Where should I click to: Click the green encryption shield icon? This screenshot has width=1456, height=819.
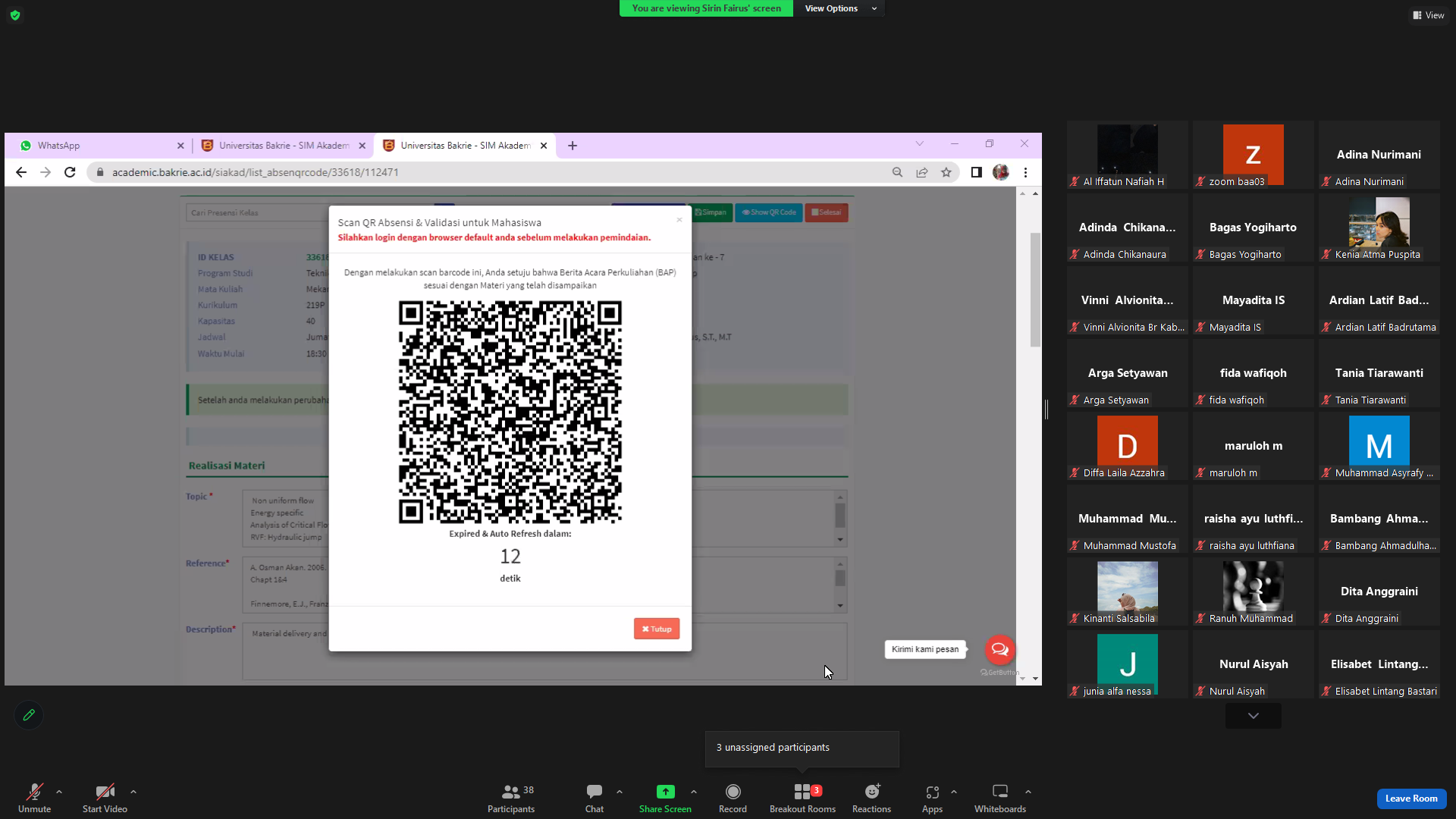point(15,15)
